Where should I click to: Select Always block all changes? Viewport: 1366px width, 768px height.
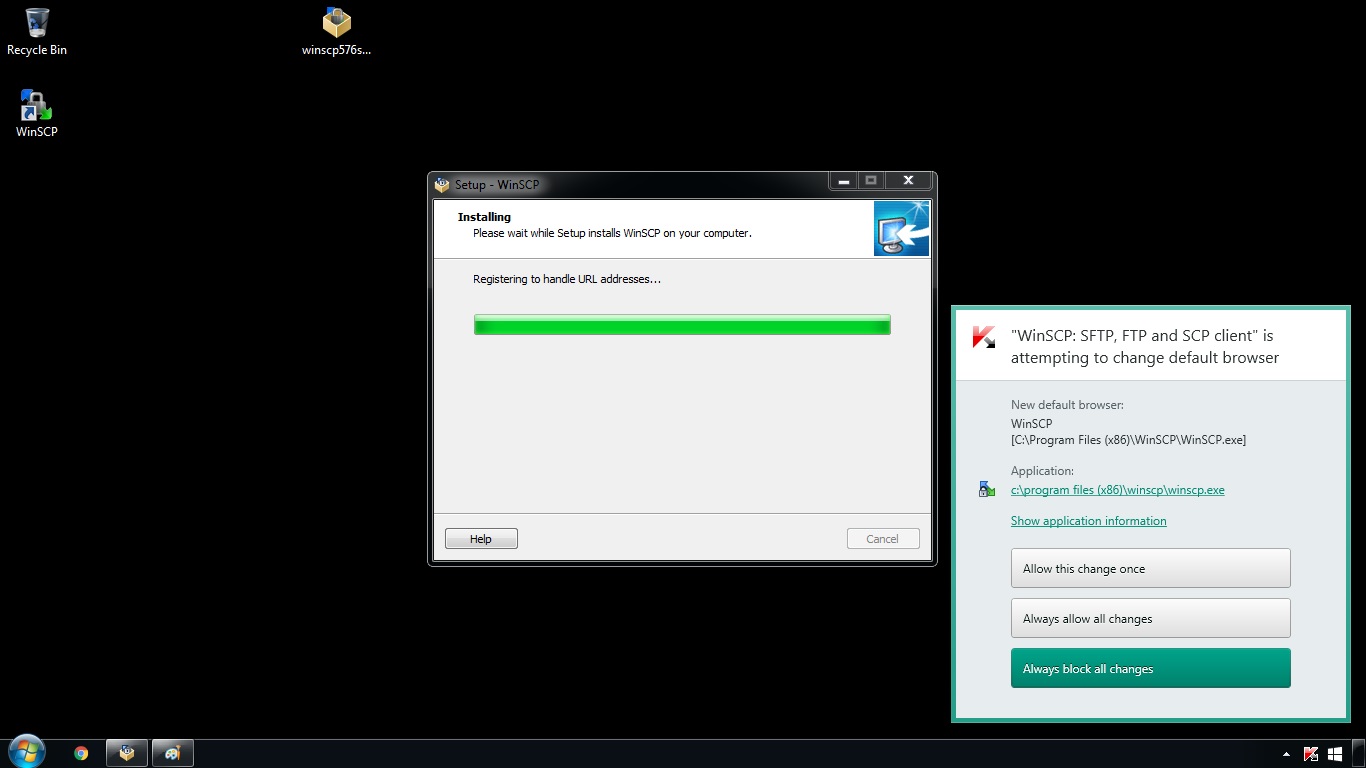click(1150, 668)
